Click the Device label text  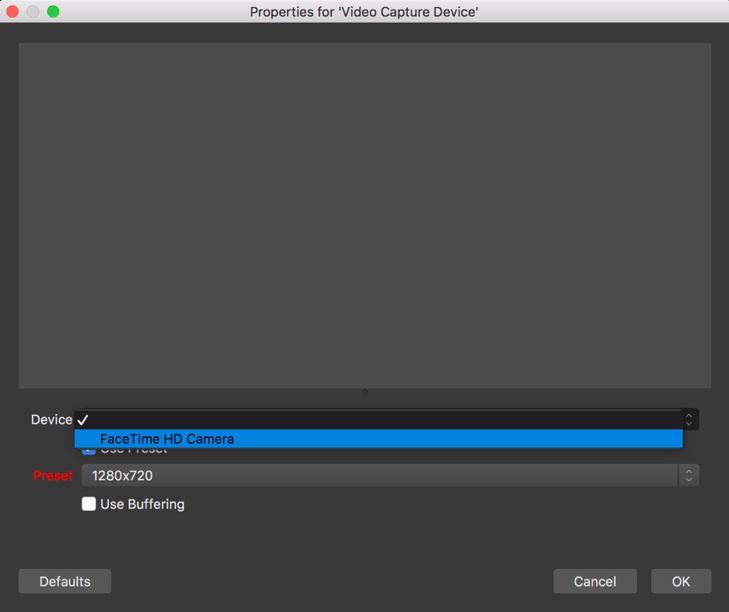coord(51,419)
